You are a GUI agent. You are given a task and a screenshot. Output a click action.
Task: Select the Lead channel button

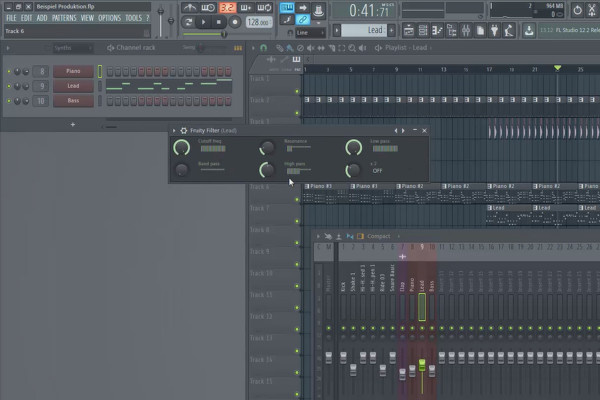tap(73, 86)
